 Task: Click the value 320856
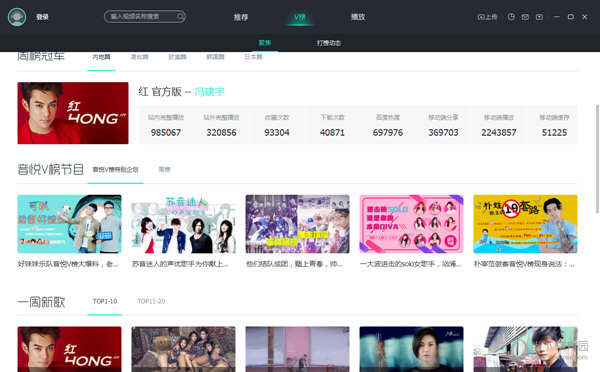click(x=221, y=132)
